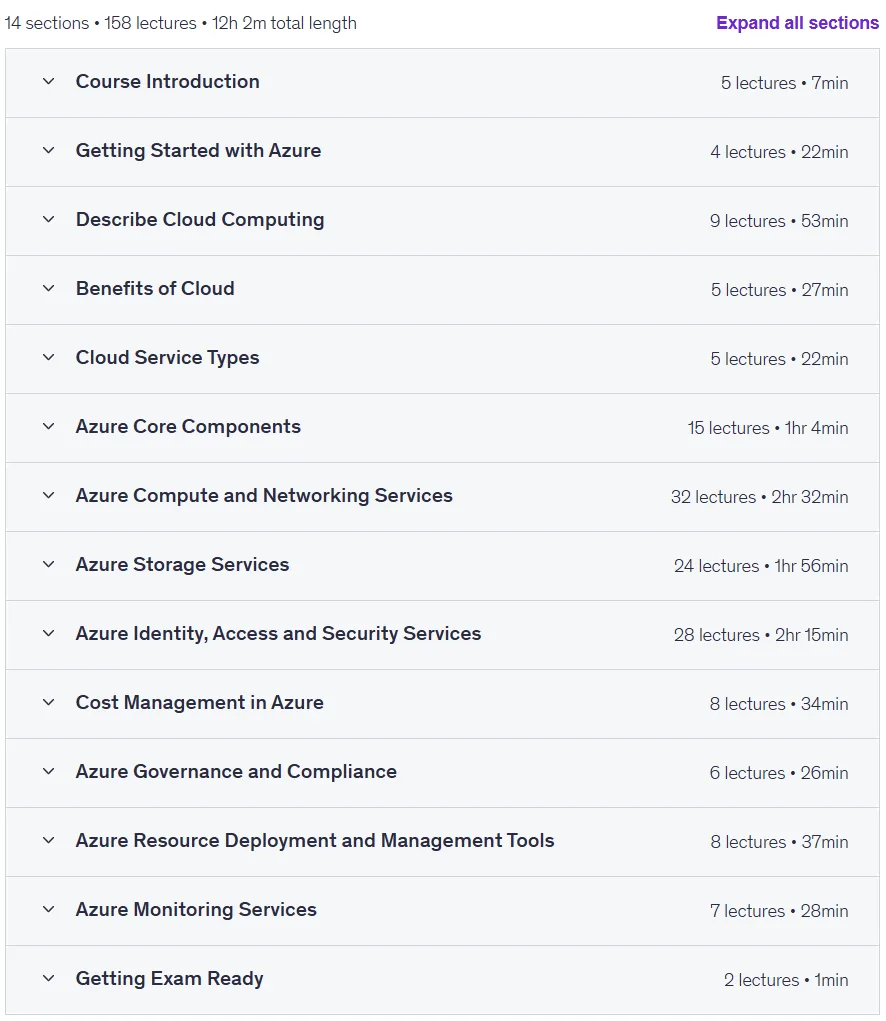Expand the Benefits of Cloud chevron
Screen dimensions: 886x1021
(x=48, y=288)
